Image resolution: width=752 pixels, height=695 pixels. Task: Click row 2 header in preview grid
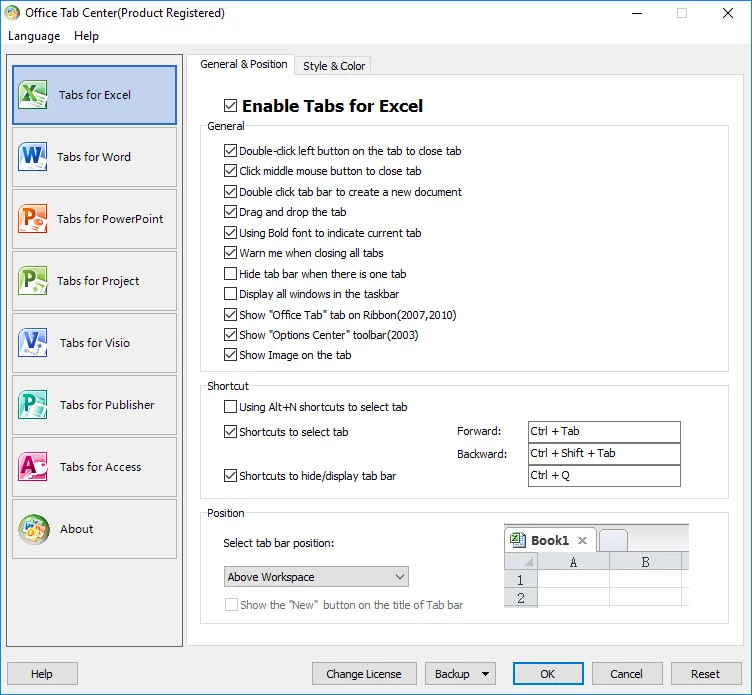click(x=520, y=598)
